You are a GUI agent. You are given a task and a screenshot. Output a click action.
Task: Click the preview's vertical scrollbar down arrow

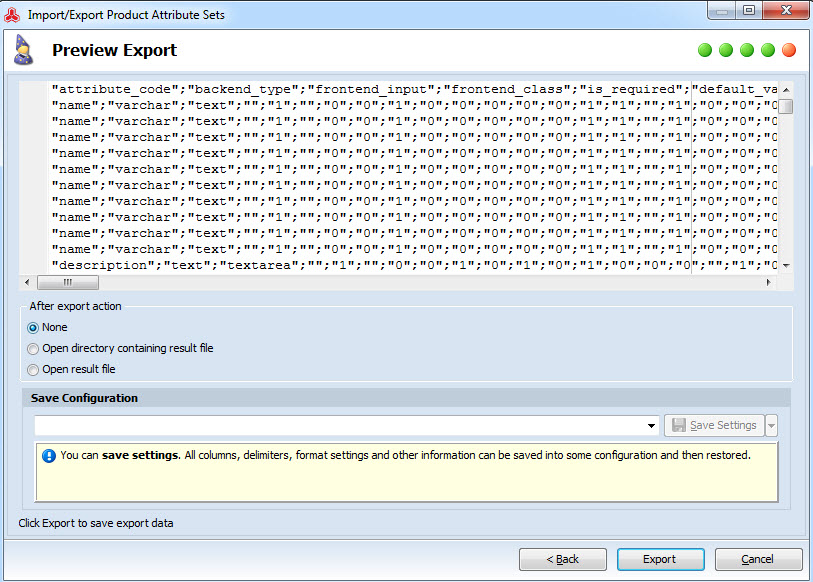pyautogui.click(x=786, y=266)
